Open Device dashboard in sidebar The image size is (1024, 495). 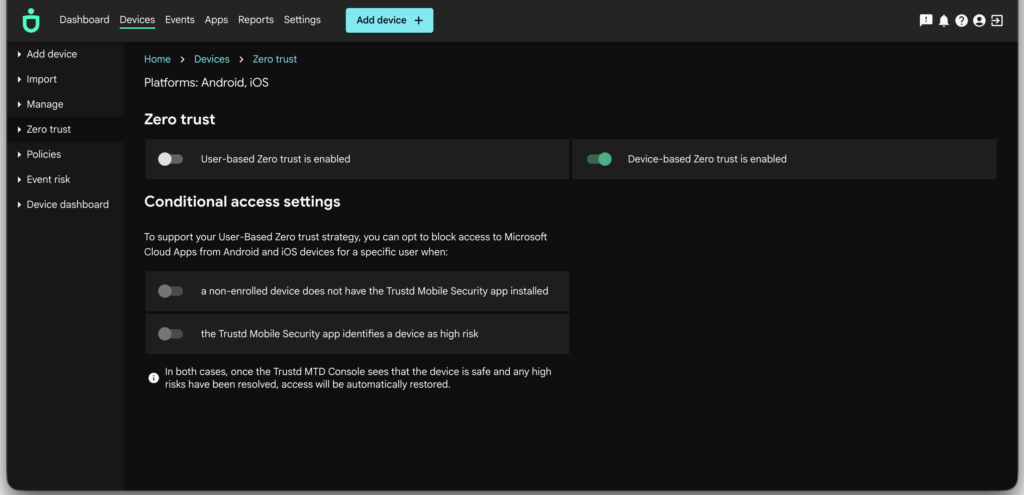pos(67,204)
